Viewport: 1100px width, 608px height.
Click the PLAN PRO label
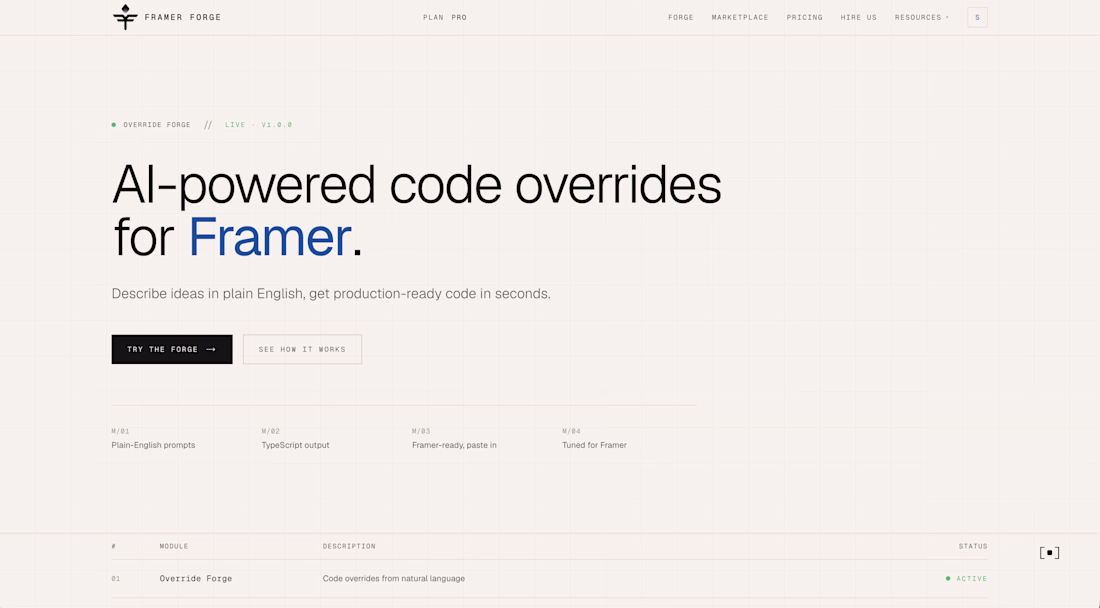click(445, 18)
